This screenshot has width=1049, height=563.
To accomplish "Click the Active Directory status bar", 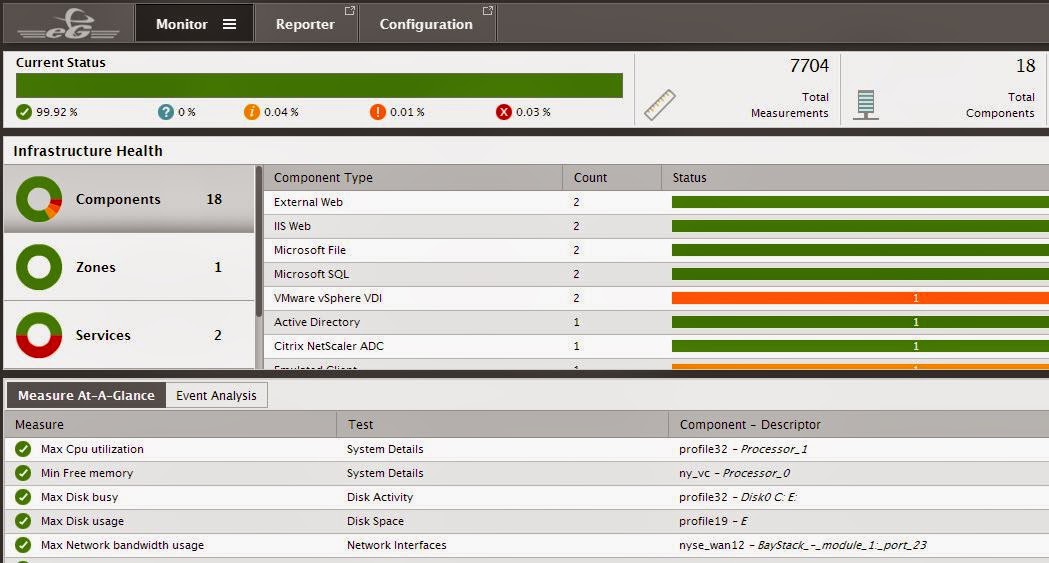I will [860, 322].
